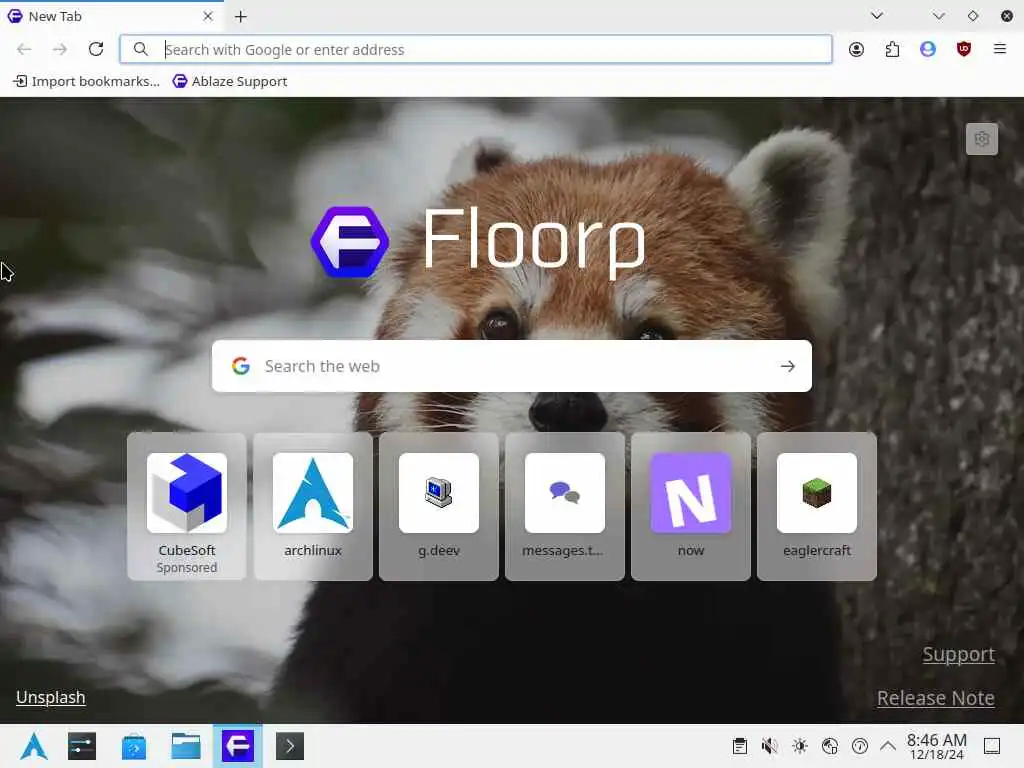The height and width of the screenshot is (768, 1024).
Task: Launch Discover software store from taskbar
Action: pos(134,746)
